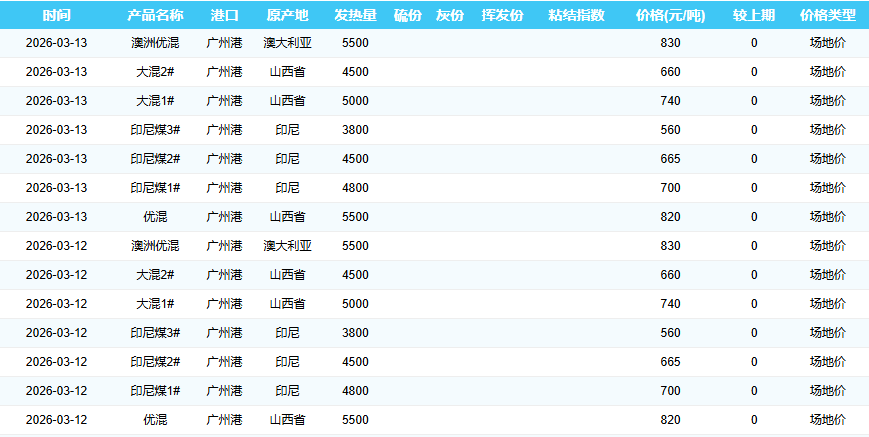This screenshot has height=437, width=869.
Task: Select the 2026-03-12 date of 印尼煤1# row
Action: 57,391
